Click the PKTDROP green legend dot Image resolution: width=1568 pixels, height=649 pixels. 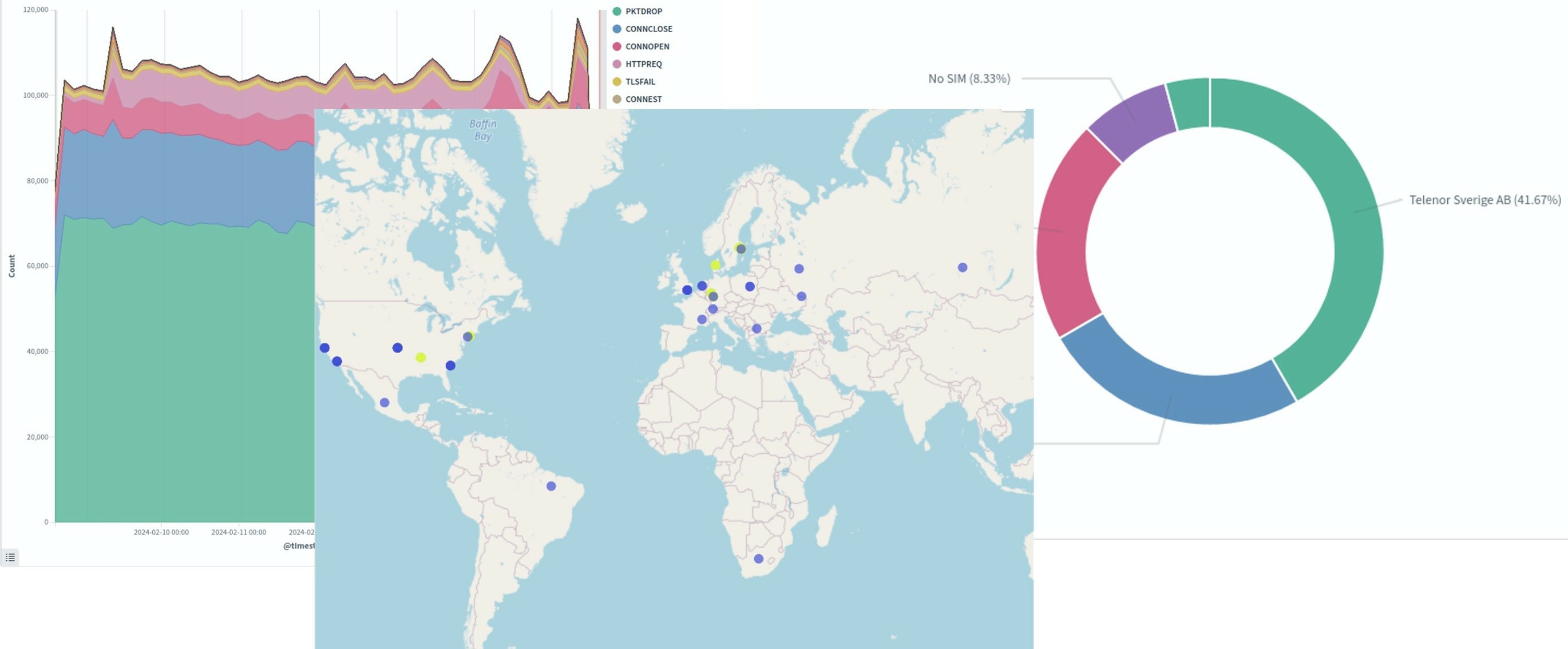616,11
